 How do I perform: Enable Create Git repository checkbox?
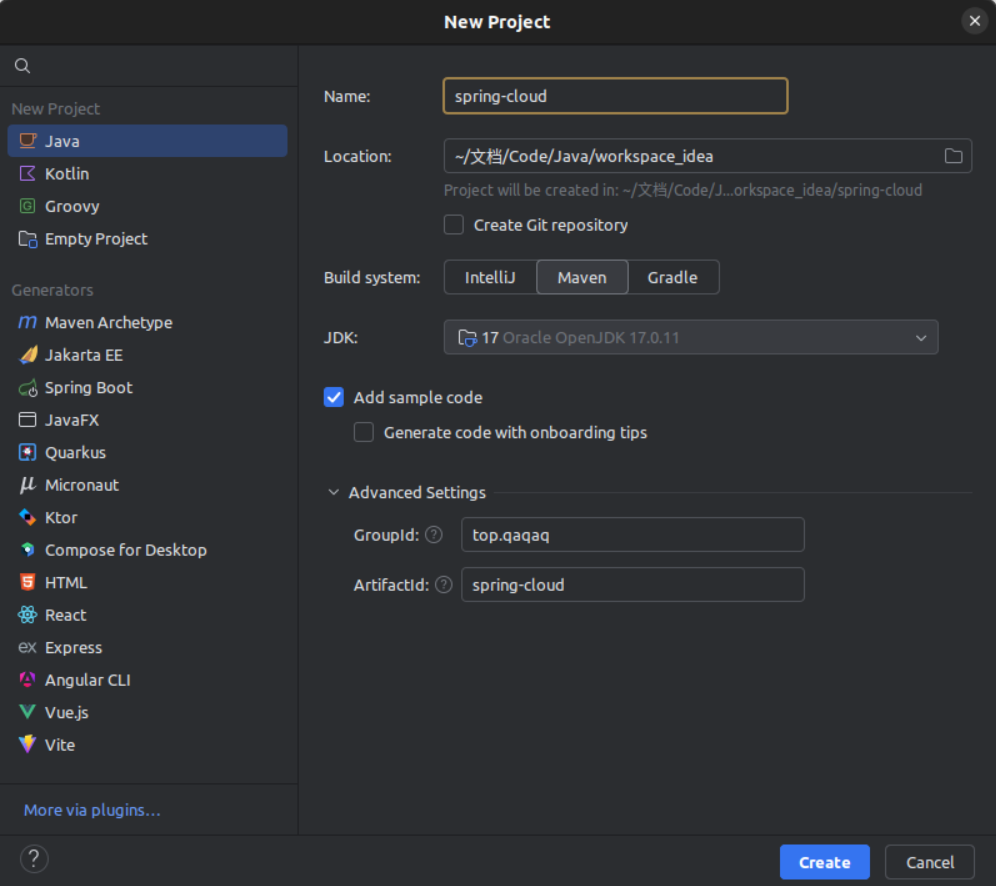454,225
